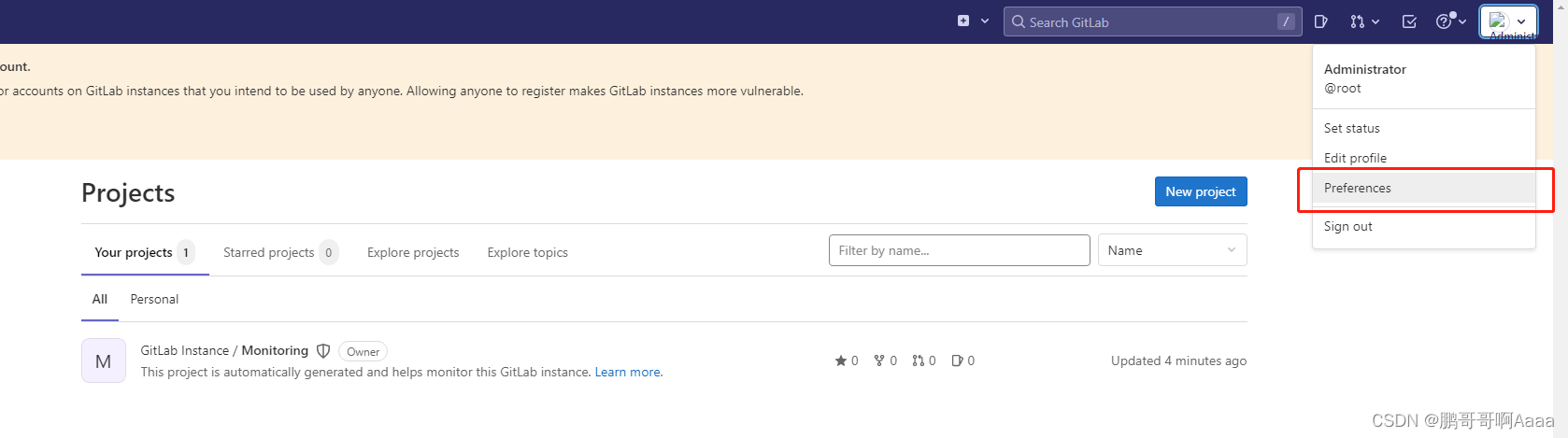Open the Help question mark icon
The image size is (1568, 438).
pyautogui.click(x=1445, y=21)
